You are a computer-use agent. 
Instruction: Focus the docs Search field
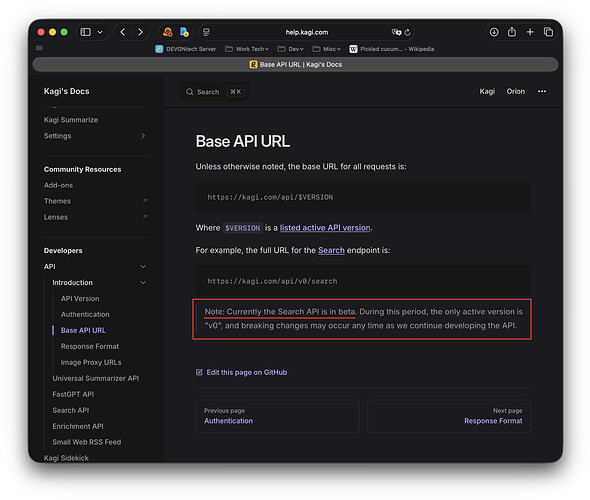[x=215, y=92]
